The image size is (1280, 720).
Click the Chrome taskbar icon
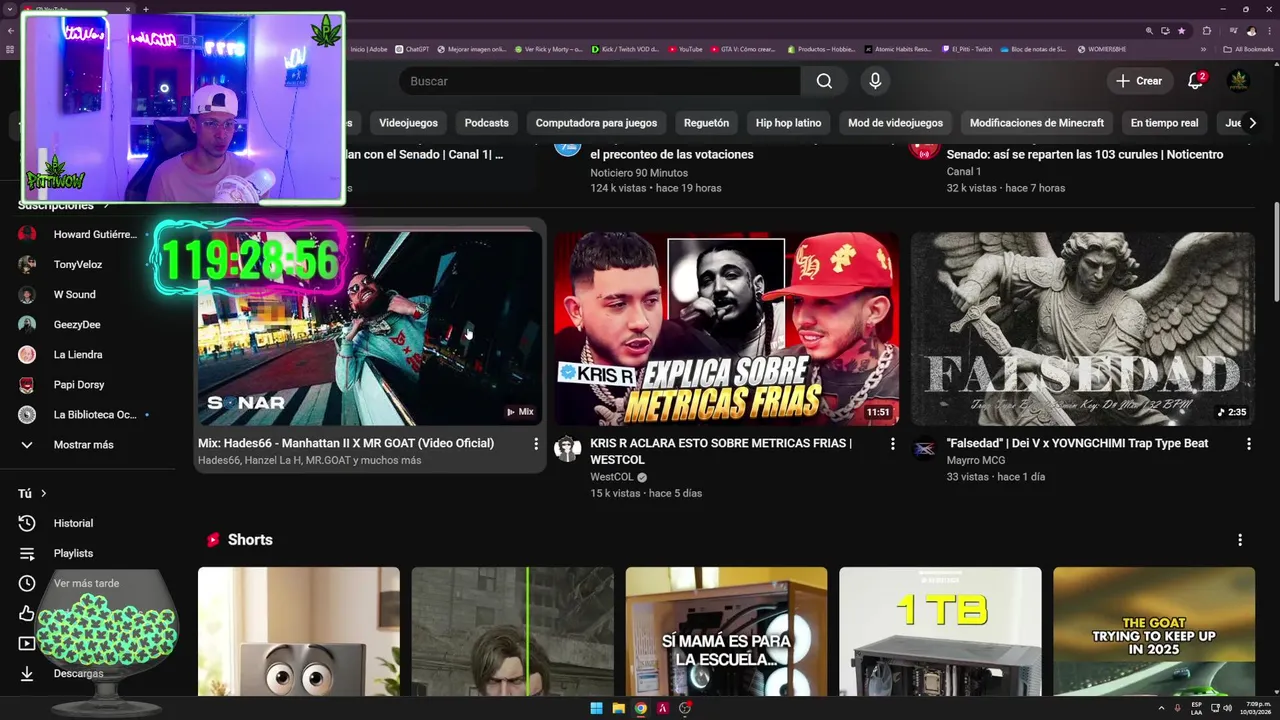pos(640,708)
